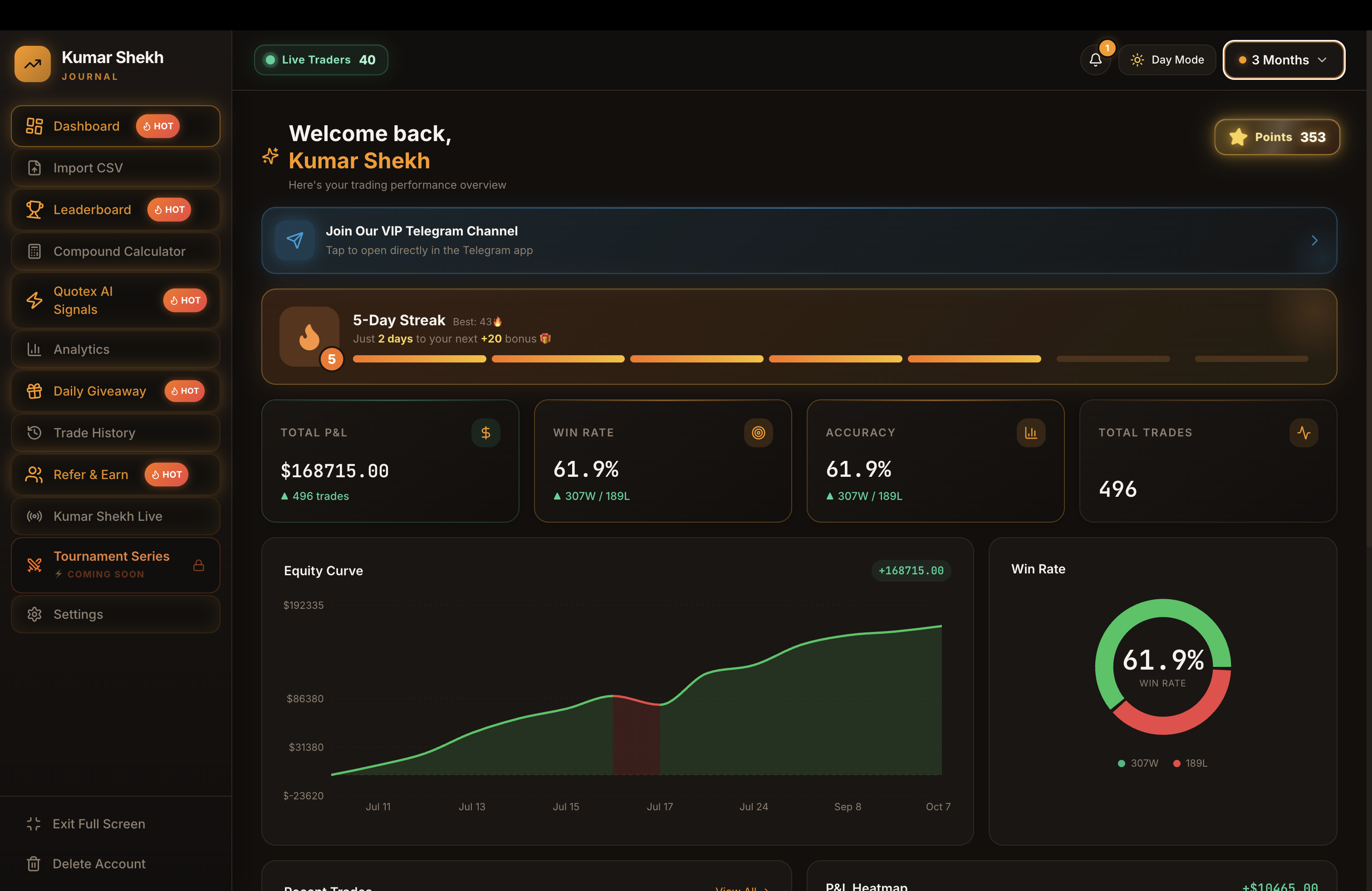
Task: Click the Win Rate target icon
Action: click(x=759, y=433)
